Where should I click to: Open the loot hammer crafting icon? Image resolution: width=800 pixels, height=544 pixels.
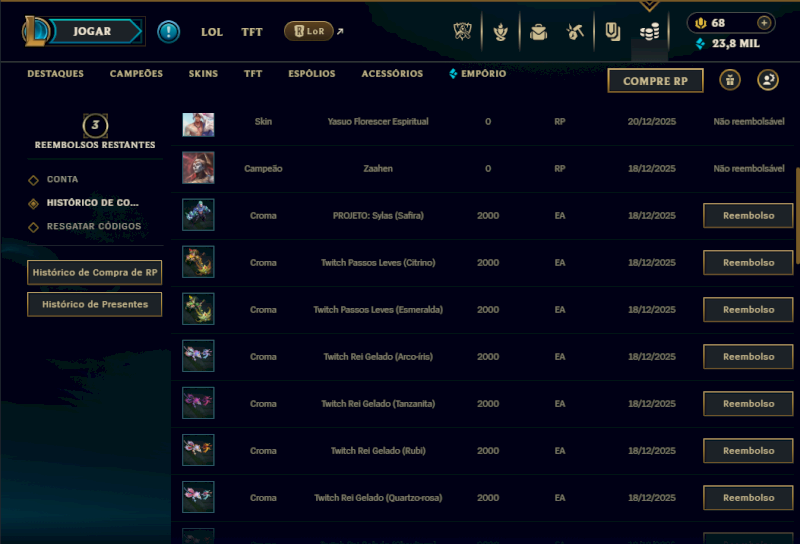point(576,32)
